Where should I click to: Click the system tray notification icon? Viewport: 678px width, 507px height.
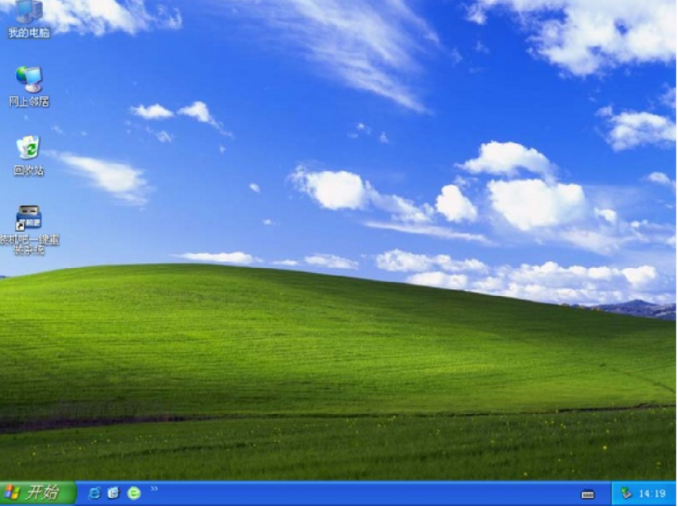pyautogui.click(x=626, y=493)
